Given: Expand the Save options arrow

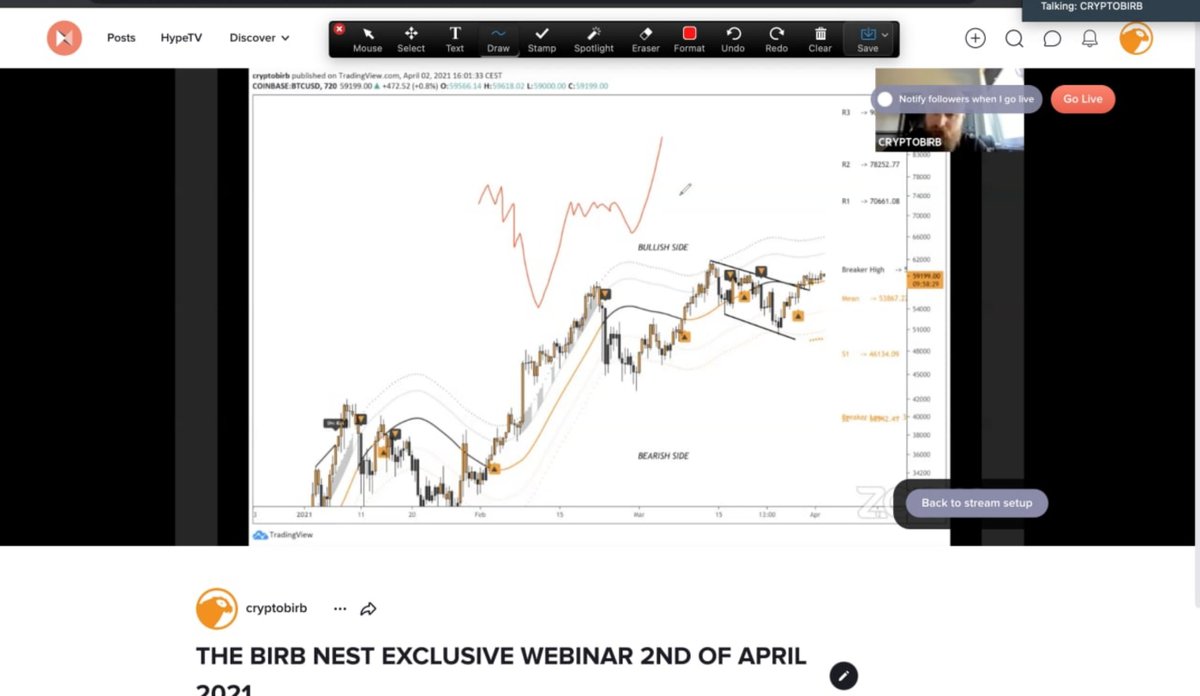Looking at the screenshot, I should click(885, 35).
